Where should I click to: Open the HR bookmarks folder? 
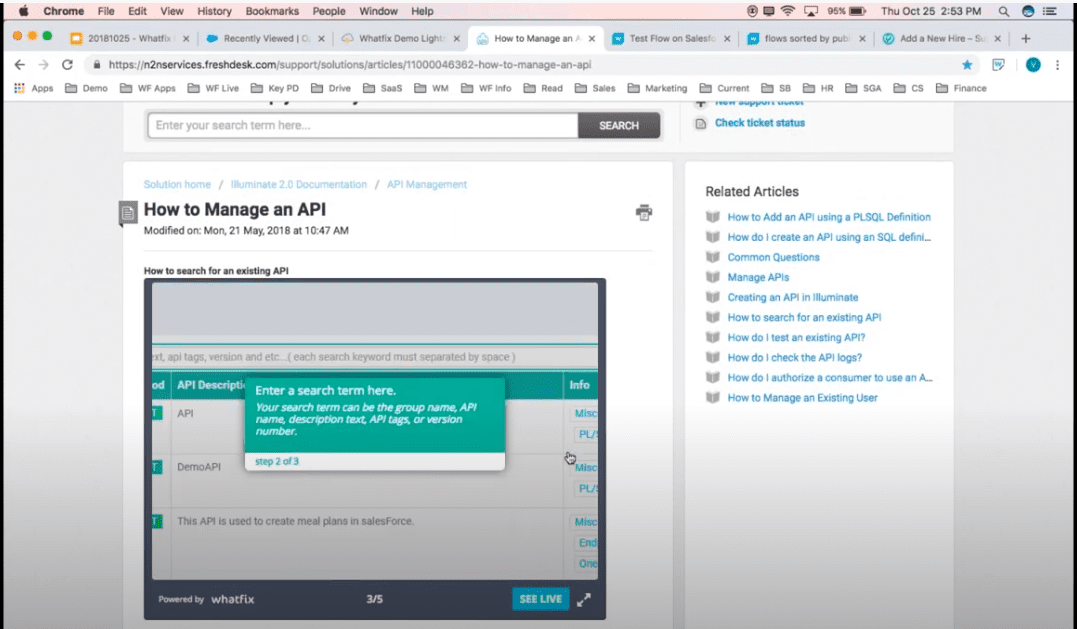pyautogui.click(x=818, y=88)
